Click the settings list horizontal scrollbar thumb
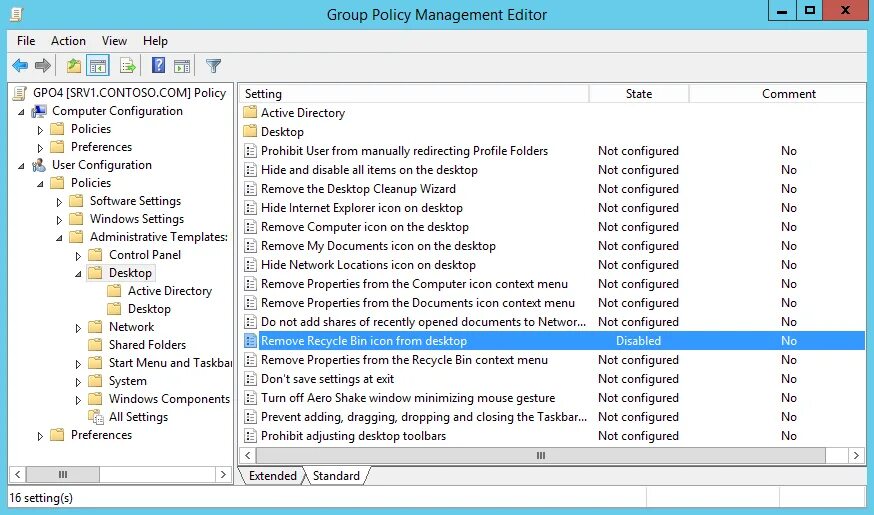The height and width of the screenshot is (515, 874). (541, 455)
